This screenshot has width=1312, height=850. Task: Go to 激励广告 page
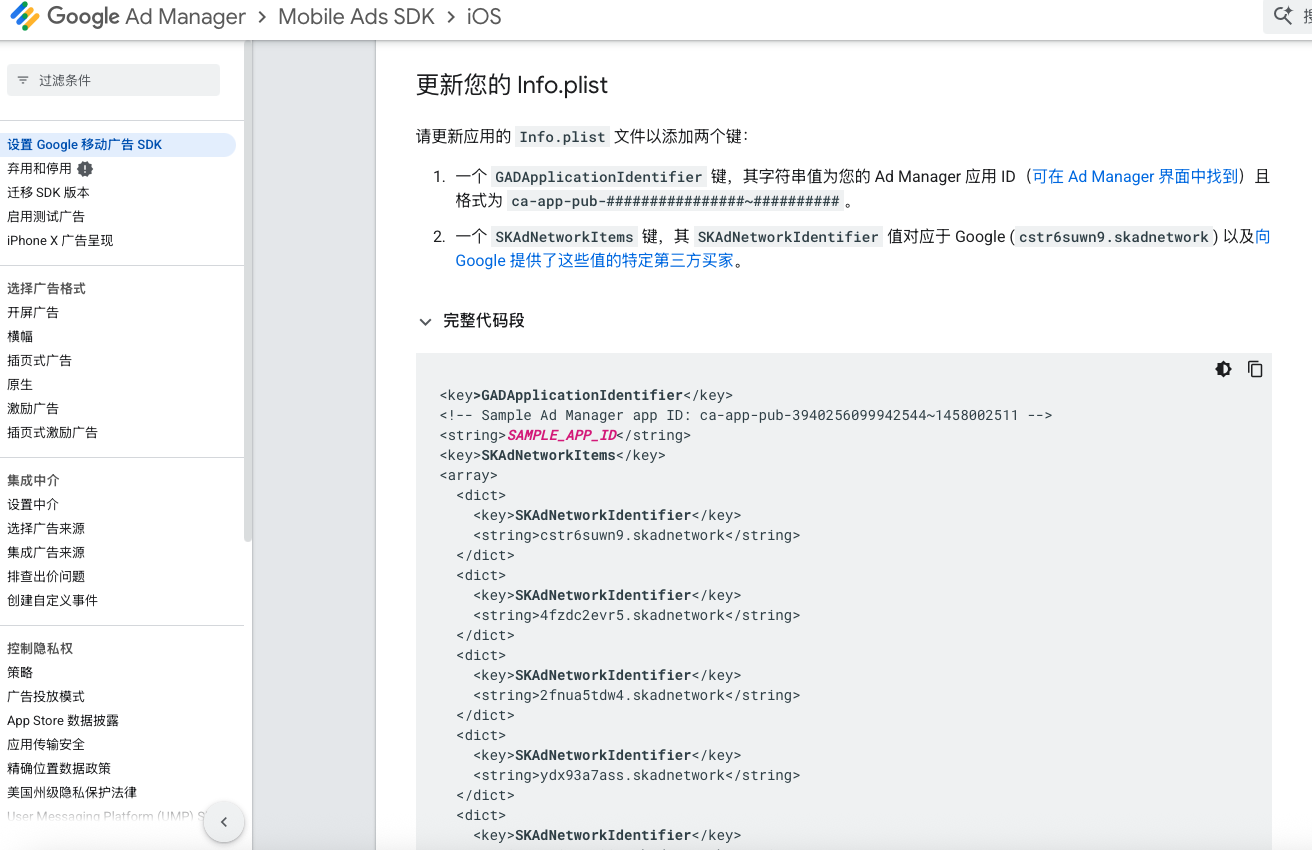pyautogui.click(x=33, y=409)
